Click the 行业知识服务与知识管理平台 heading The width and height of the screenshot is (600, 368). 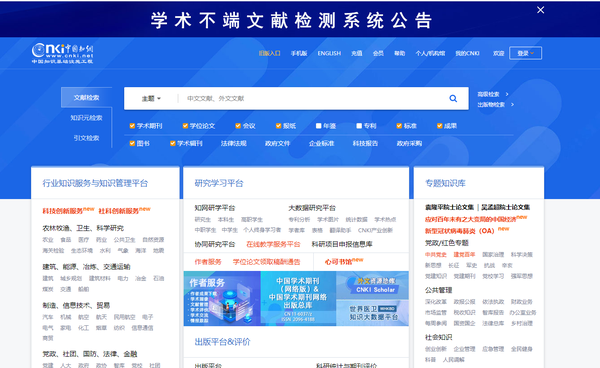click(95, 183)
